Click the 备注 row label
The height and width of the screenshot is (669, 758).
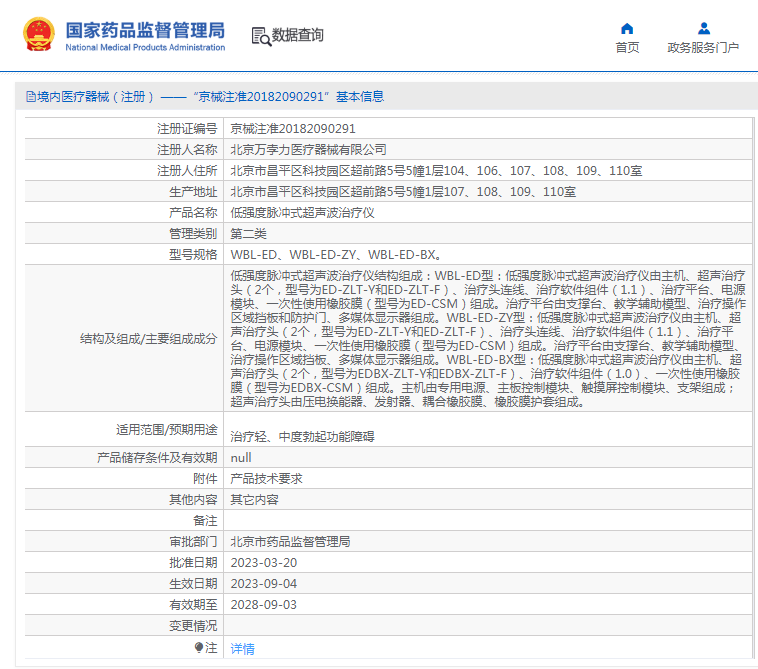(x=205, y=521)
